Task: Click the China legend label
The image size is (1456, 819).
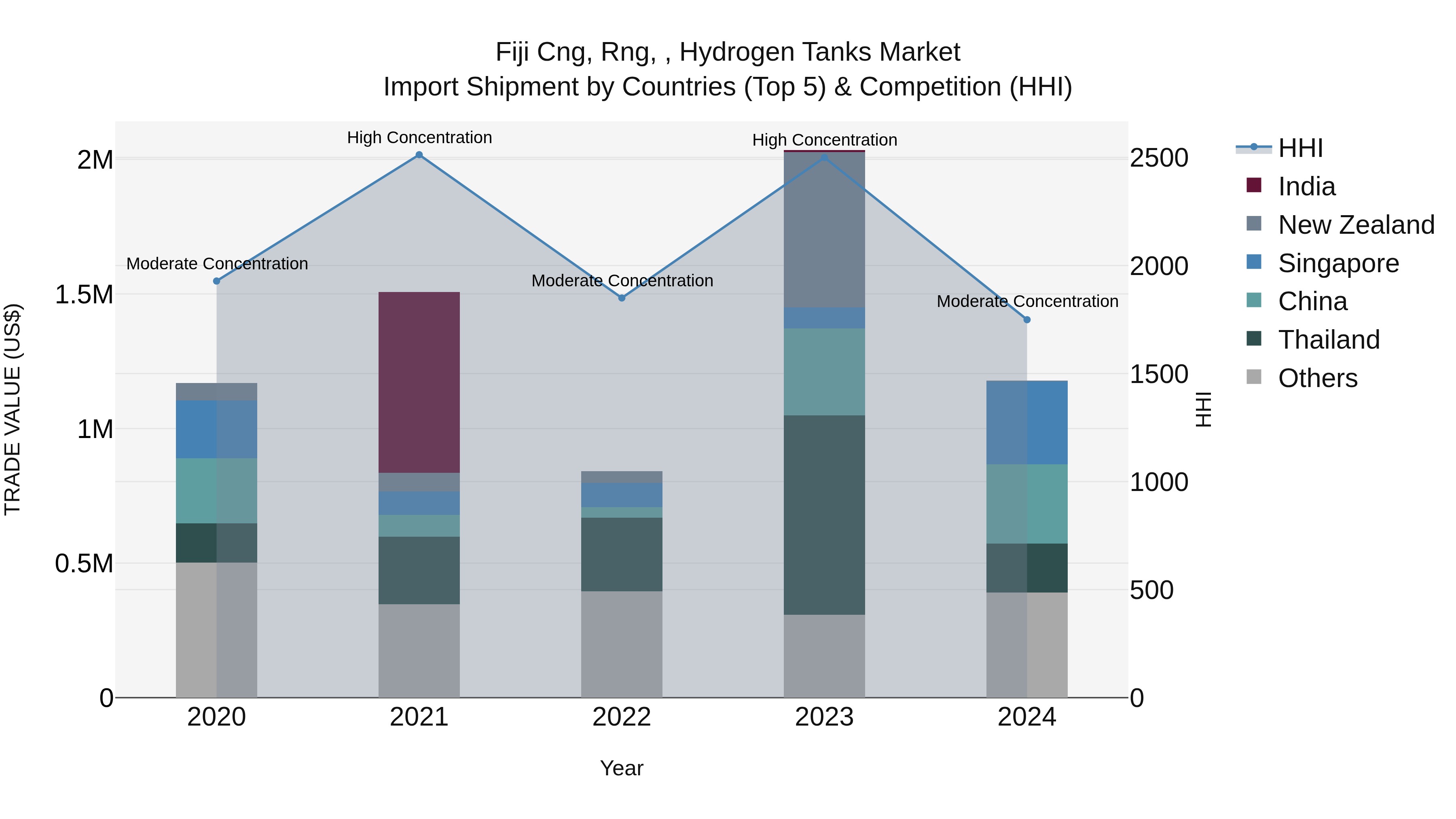Action: tap(1312, 301)
